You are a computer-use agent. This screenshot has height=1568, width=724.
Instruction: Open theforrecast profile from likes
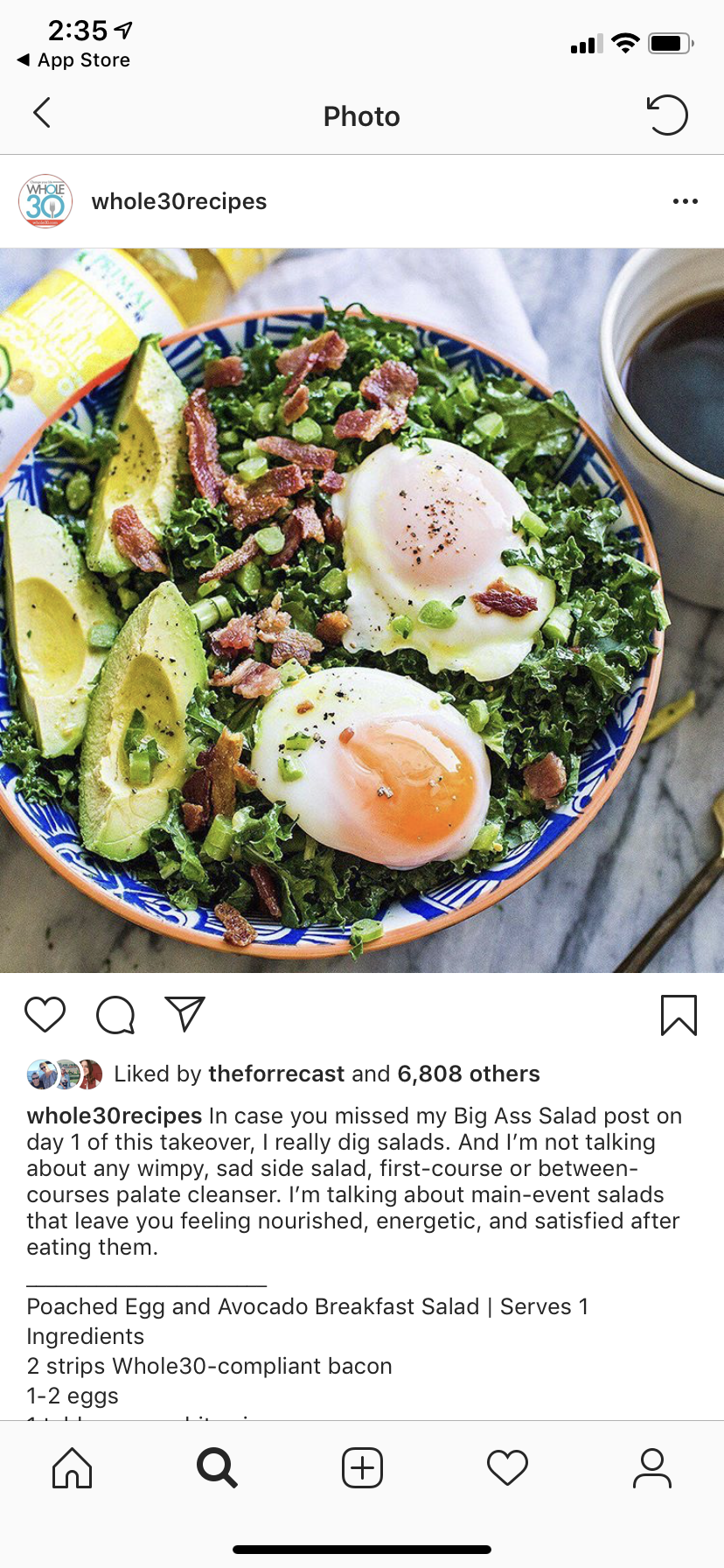(276, 1074)
